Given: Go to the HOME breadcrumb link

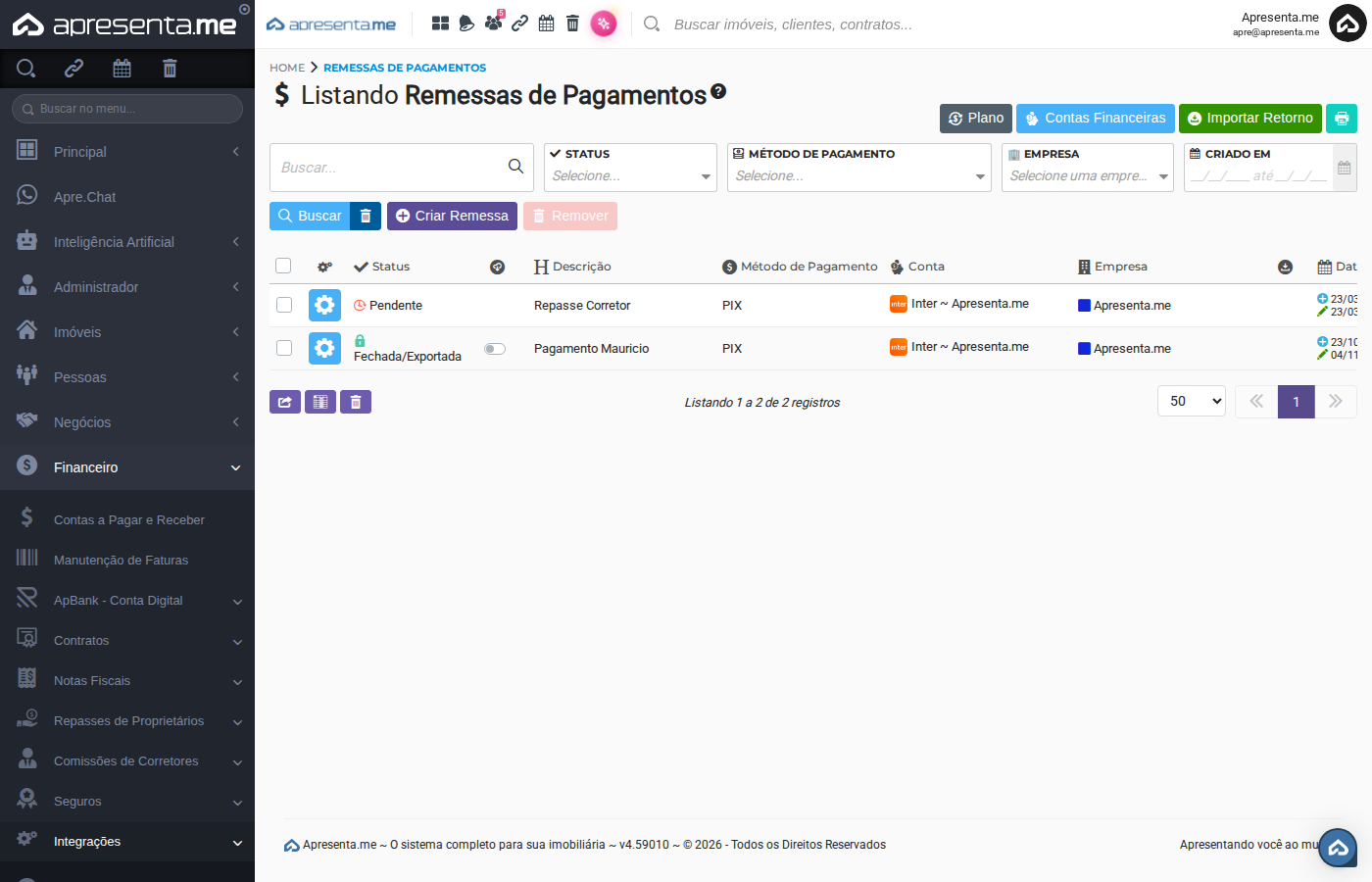Looking at the screenshot, I should point(287,68).
